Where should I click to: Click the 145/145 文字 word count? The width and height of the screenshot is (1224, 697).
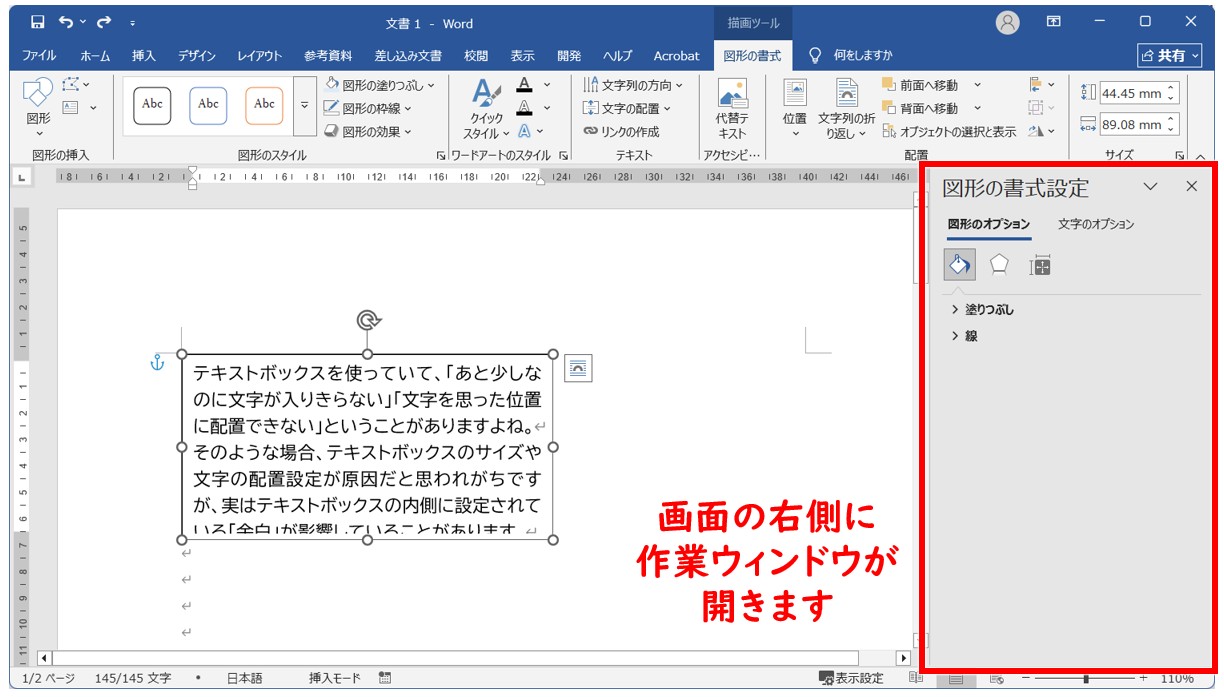click(x=133, y=678)
